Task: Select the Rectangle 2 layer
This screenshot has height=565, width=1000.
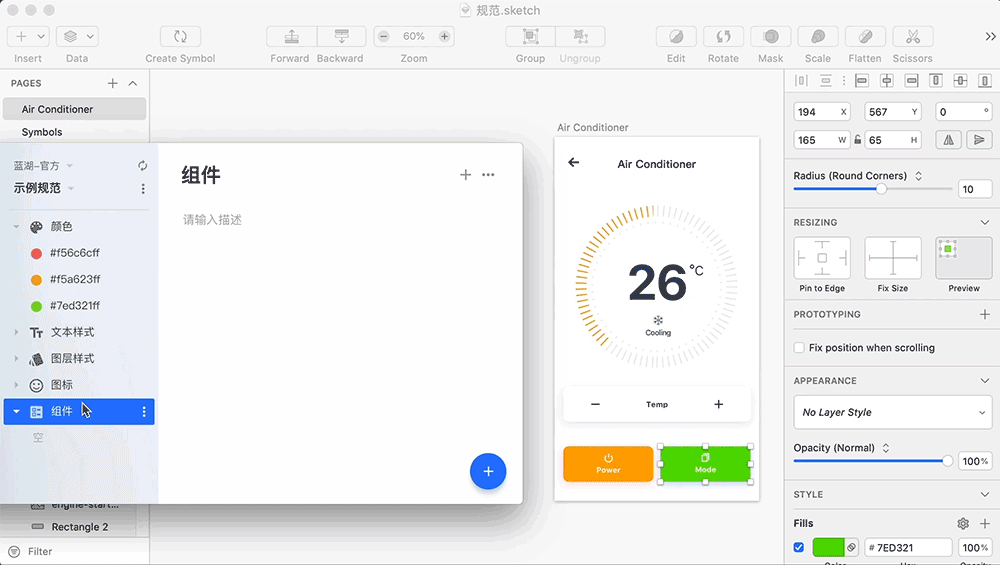Action: click(80, 527)
